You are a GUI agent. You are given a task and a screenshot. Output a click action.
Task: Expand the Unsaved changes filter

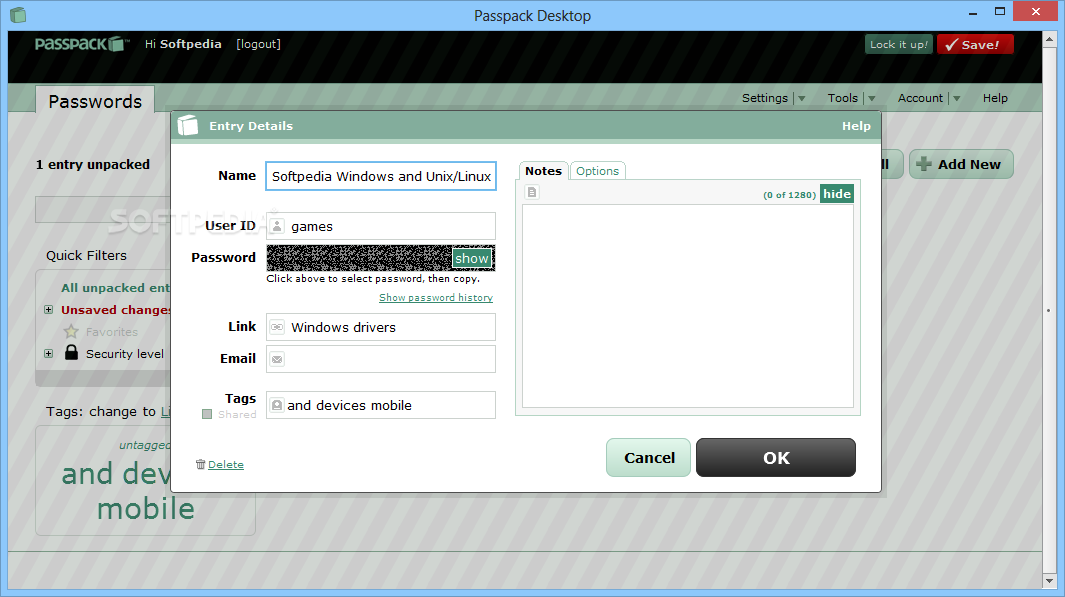click(48, 310)
